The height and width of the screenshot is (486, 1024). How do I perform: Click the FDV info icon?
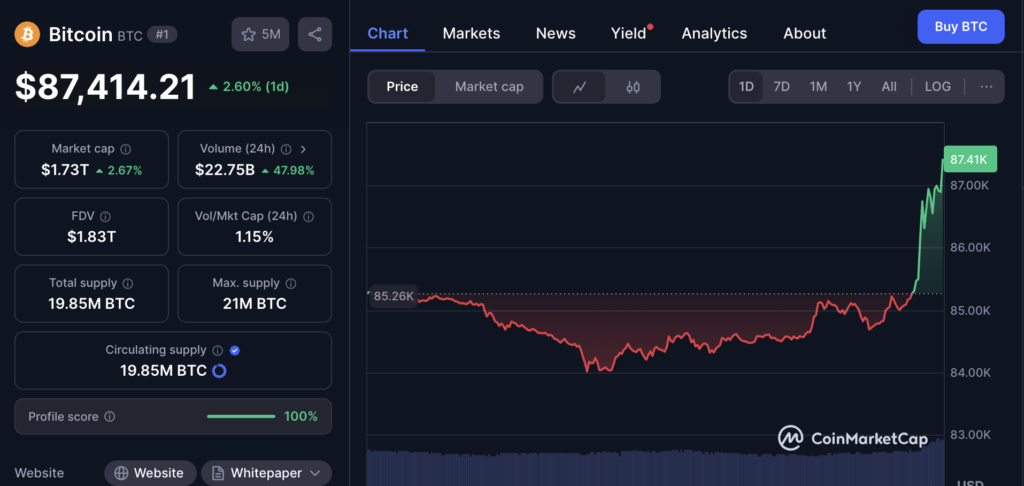(105, 216)
